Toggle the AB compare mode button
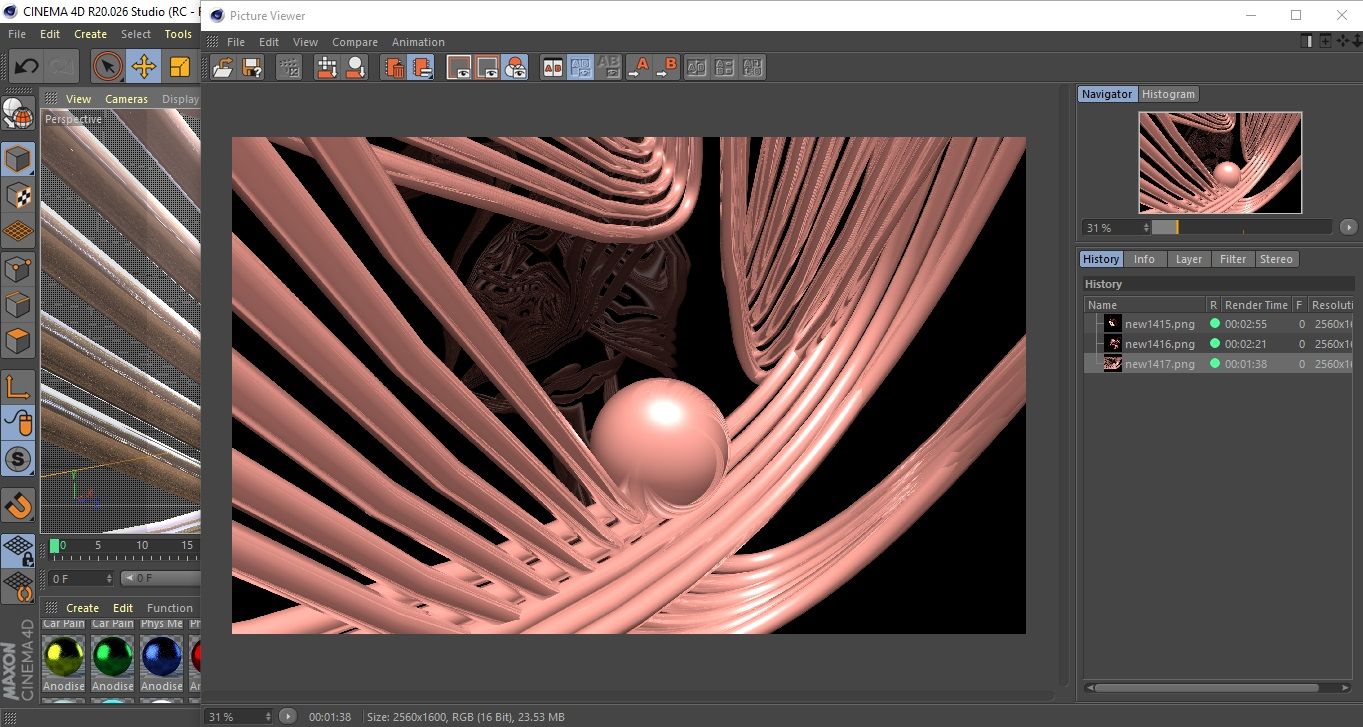The image size is (1363, 727). point(552,67)
